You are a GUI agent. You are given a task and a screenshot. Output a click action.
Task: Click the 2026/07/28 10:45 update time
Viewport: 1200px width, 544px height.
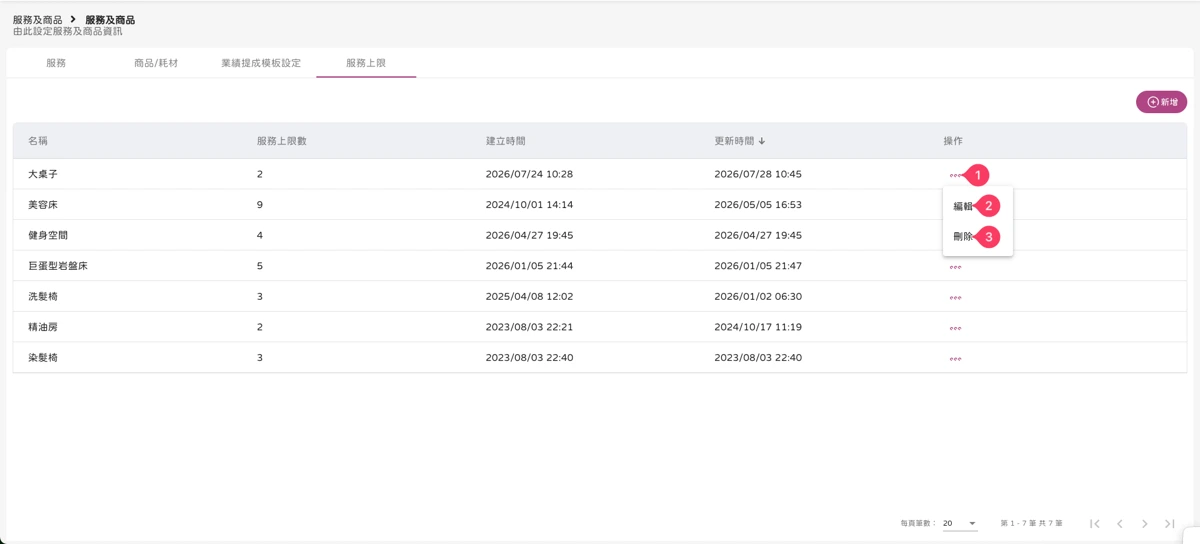point(758,174)
